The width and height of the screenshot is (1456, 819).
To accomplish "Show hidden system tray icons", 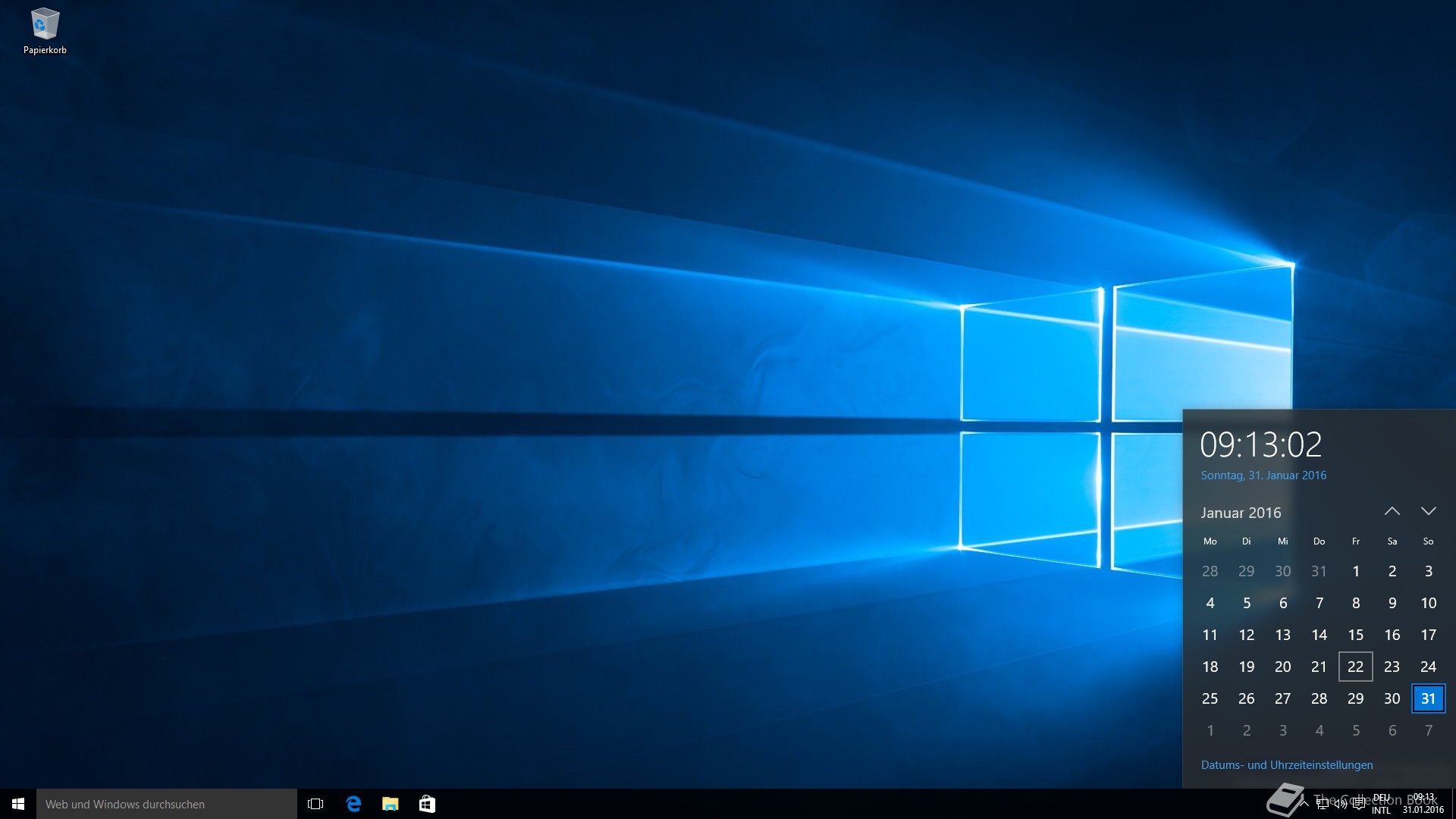I will 1304,804.
